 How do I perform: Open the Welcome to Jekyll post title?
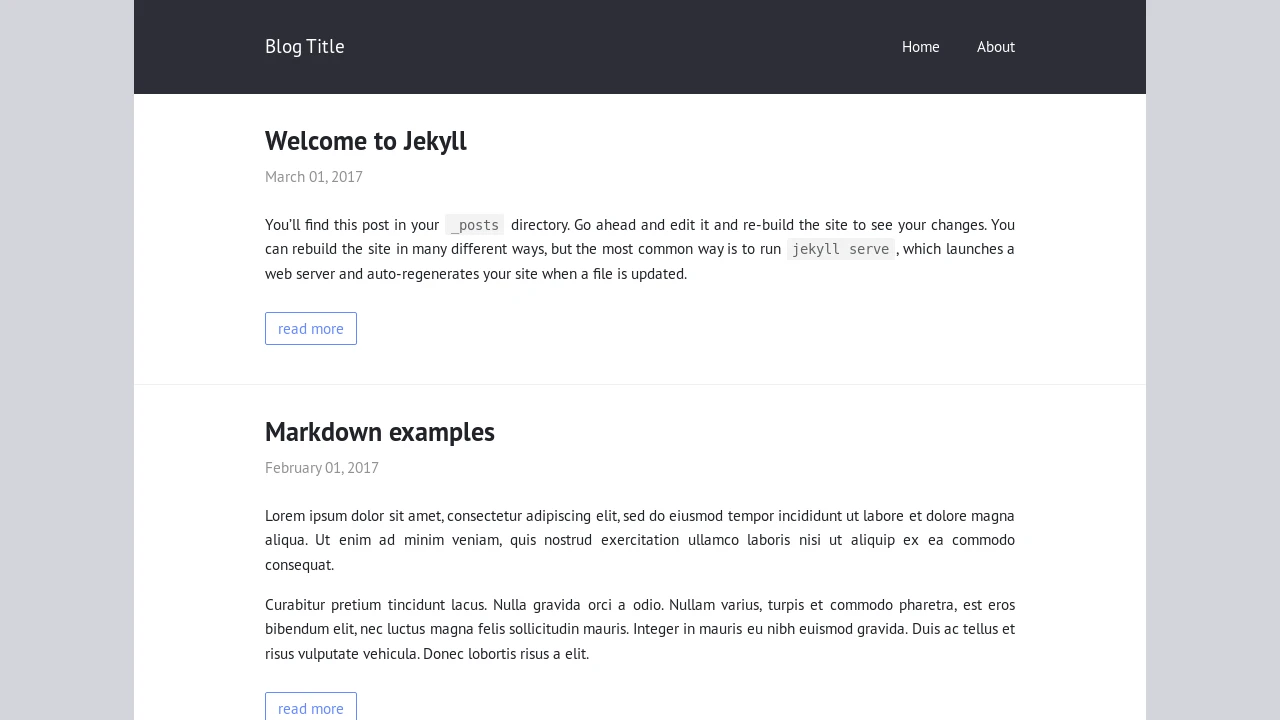pos(366,141)
